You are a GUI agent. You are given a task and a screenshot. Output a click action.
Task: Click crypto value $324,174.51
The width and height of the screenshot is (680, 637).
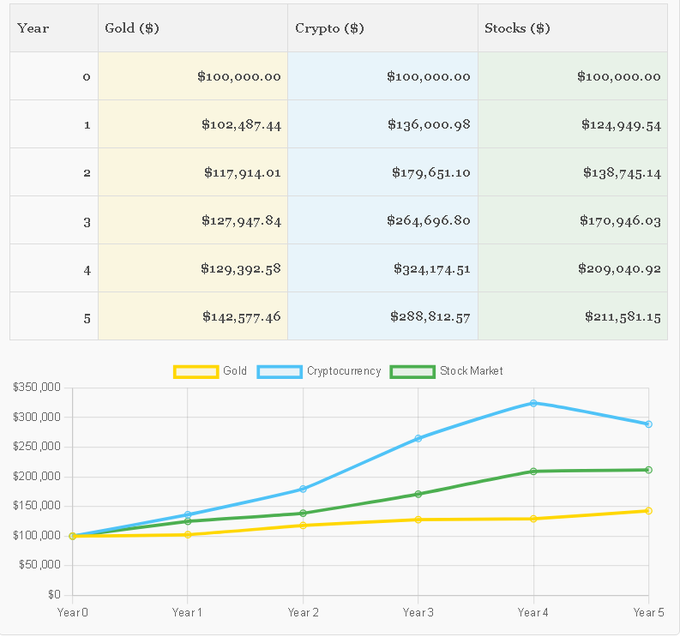tap(432, 269)
